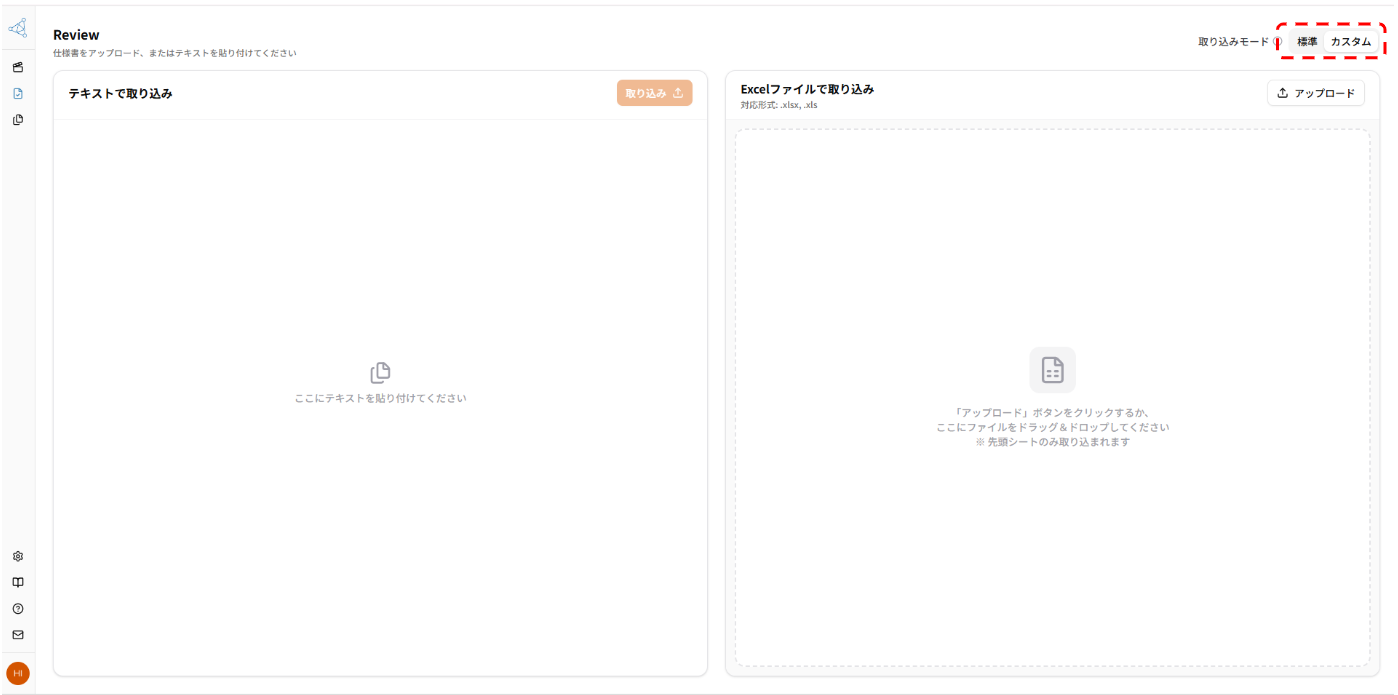This screenshot has width=1398, height=695.
Task: Click the paste icon in the text panel
Action: (x=380, y=373)
